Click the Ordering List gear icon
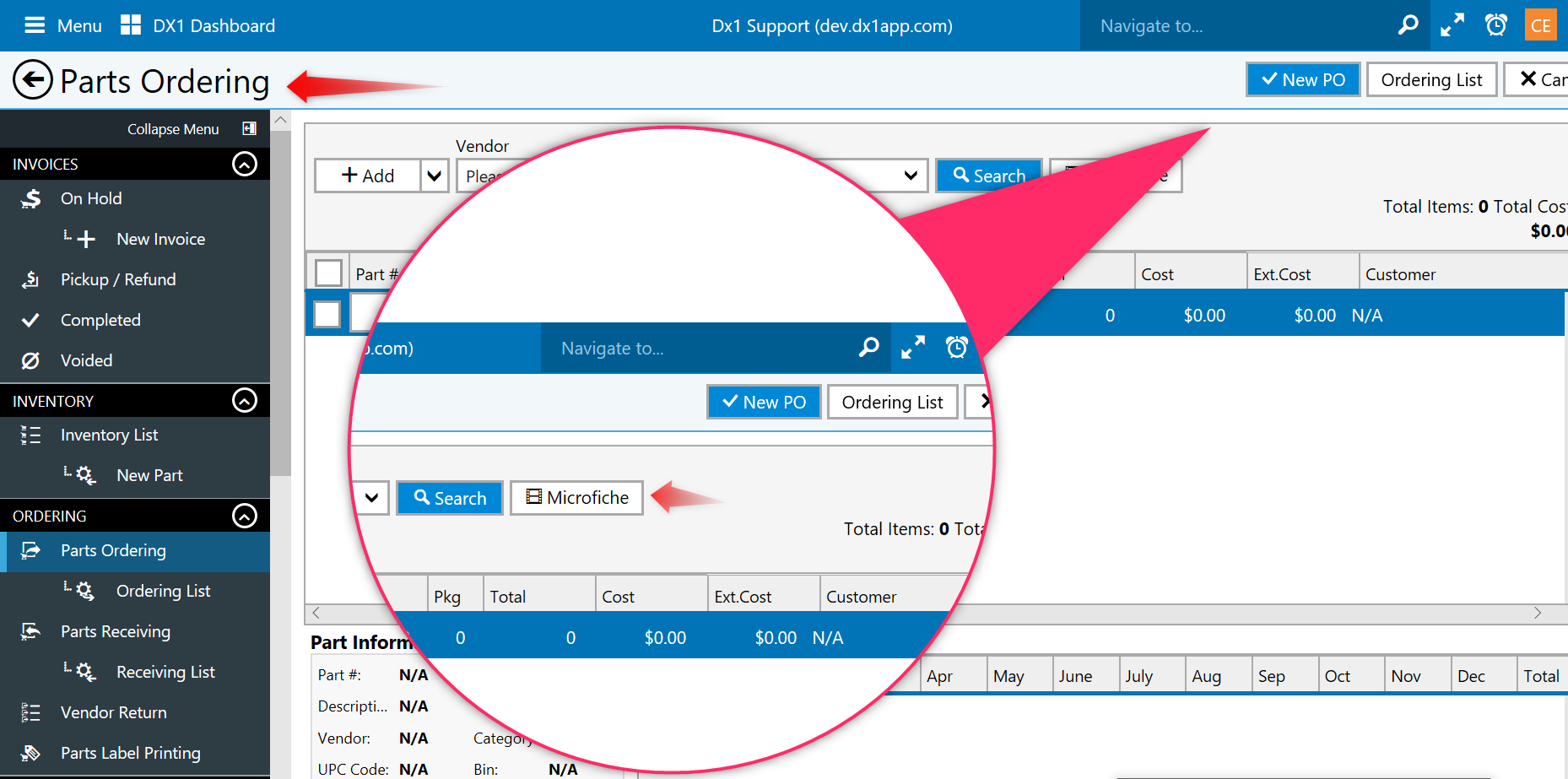1568x779 pixels. [86, 591]
